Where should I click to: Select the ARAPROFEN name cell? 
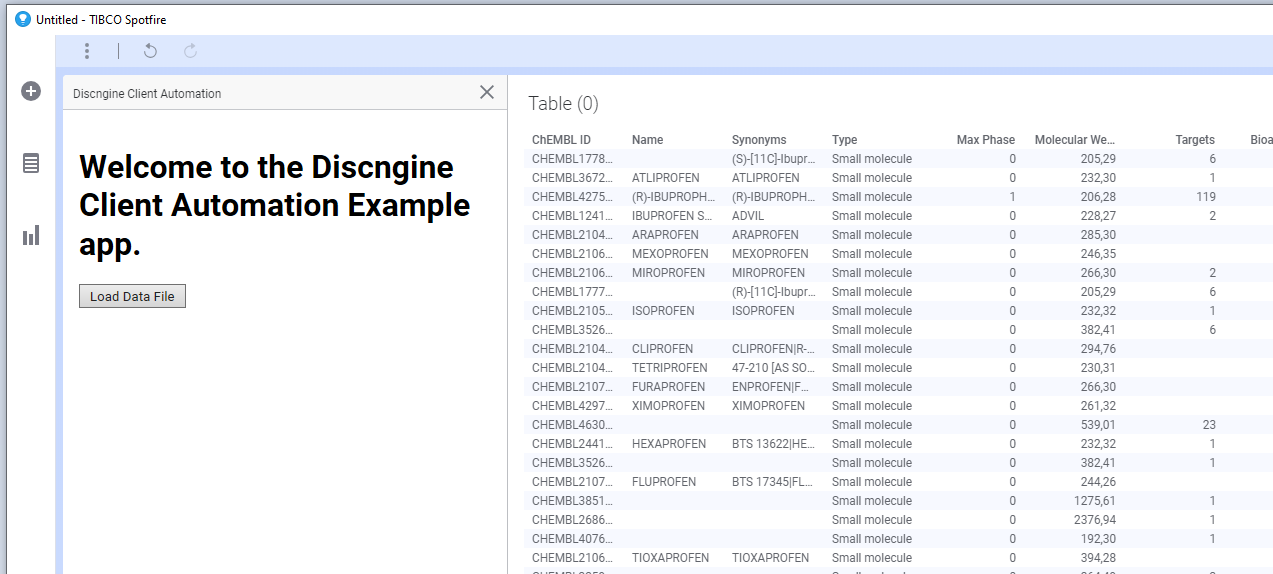click(665, 235)
